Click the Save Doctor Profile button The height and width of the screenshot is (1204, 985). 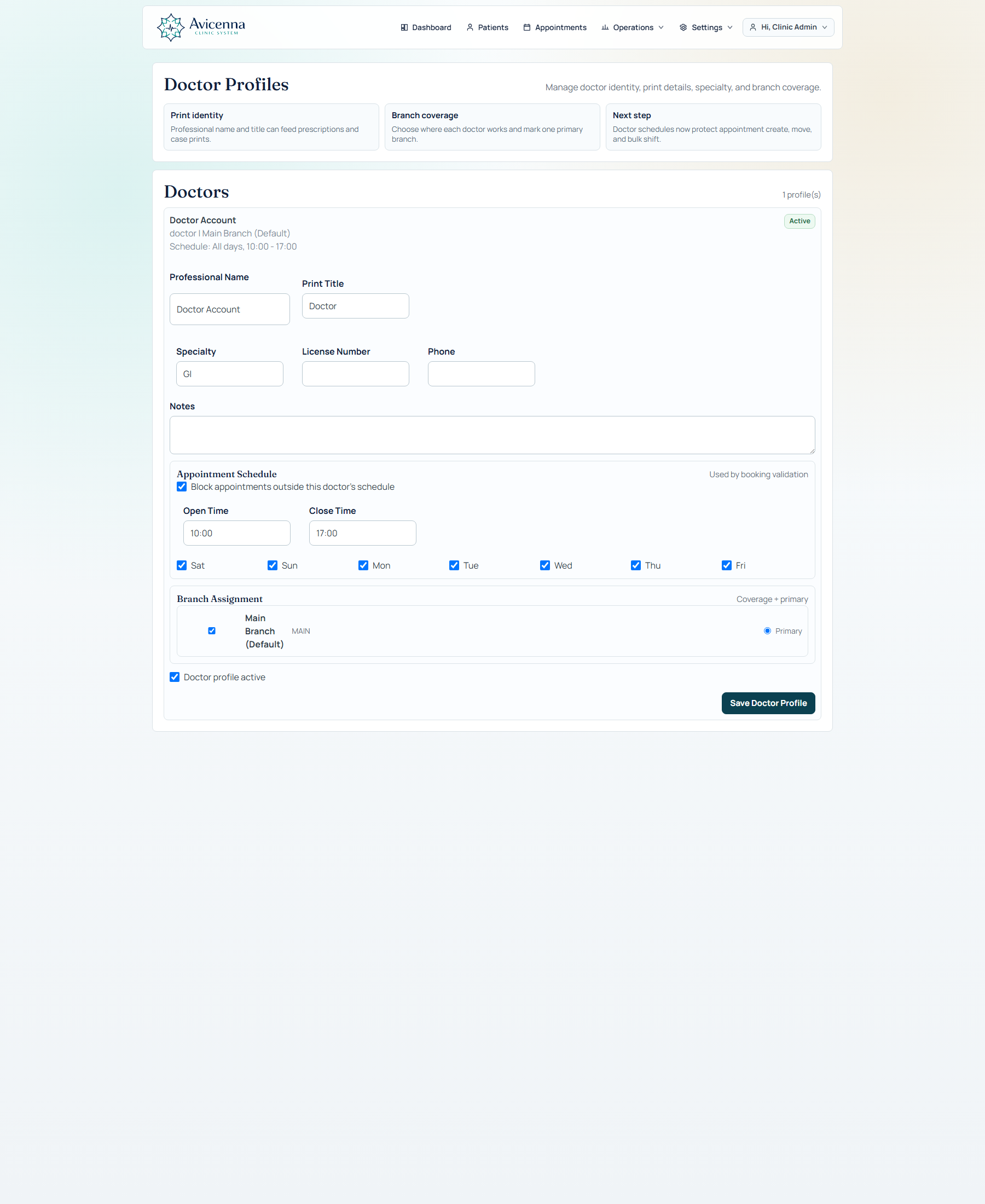[768, 703]
